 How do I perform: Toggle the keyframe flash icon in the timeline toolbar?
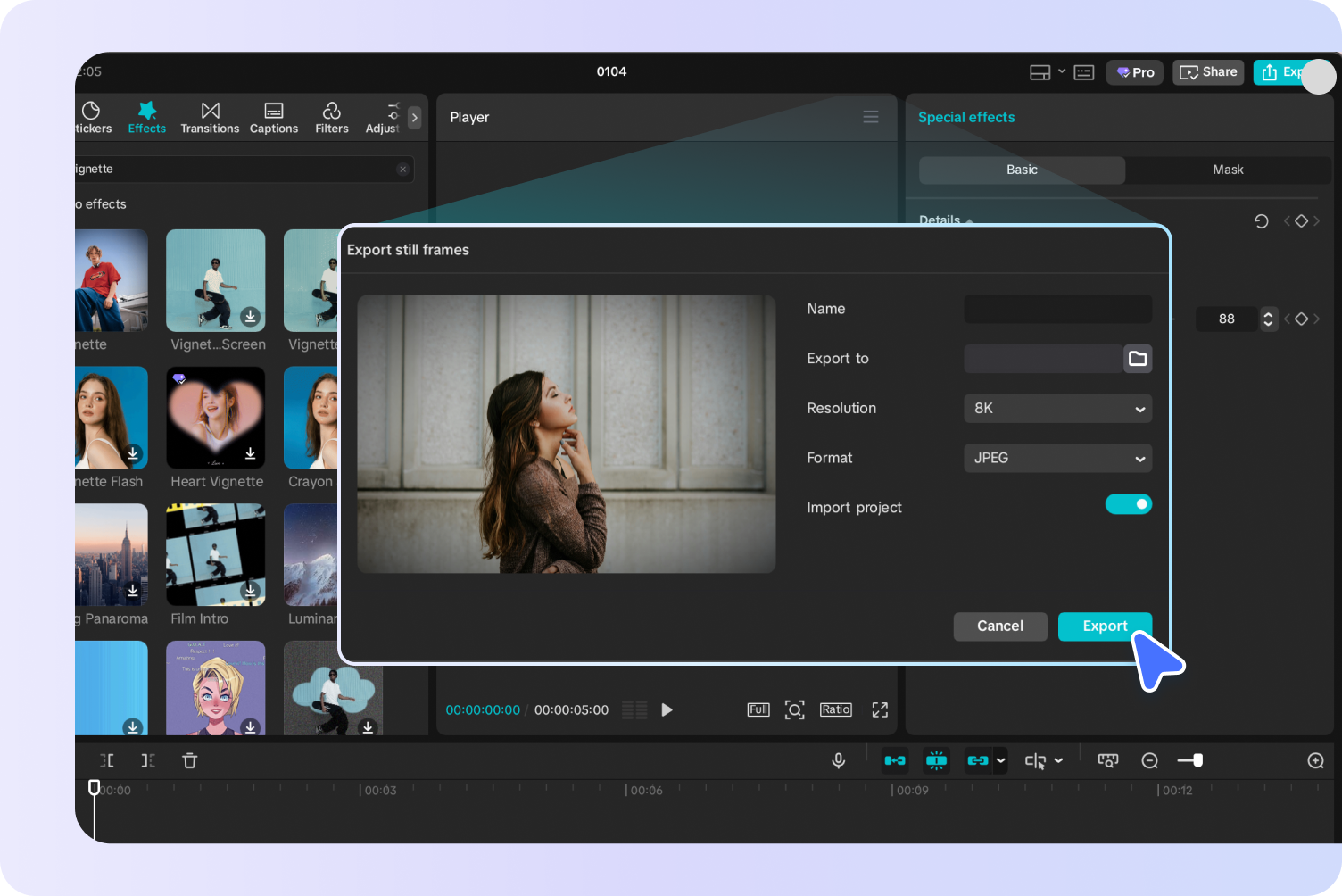[937, 760]
